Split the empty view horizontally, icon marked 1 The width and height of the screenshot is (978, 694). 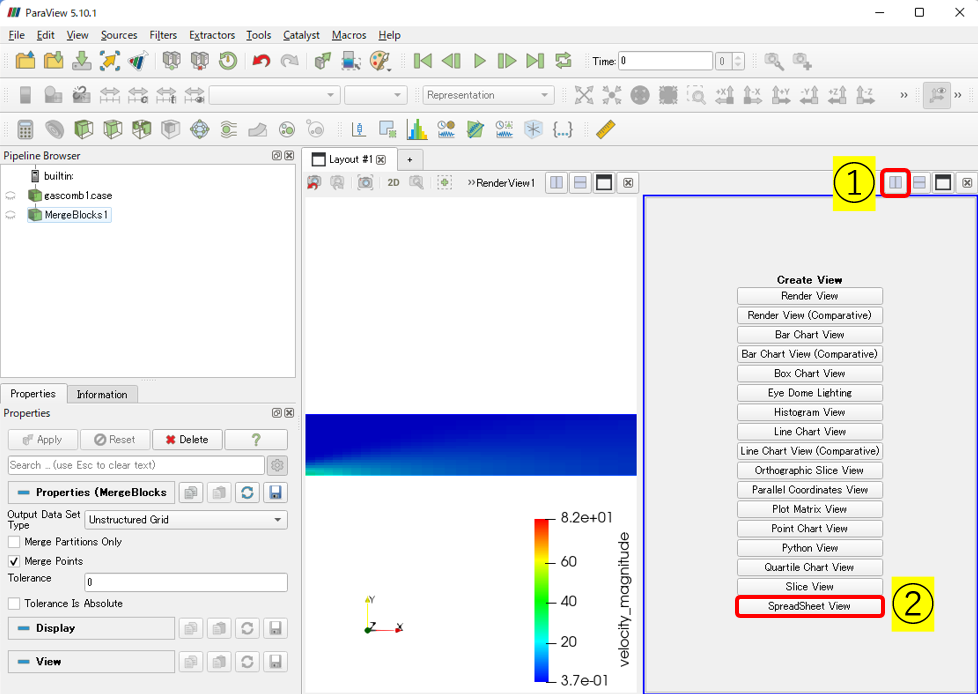pyautogui.click(x=896, y=182)
